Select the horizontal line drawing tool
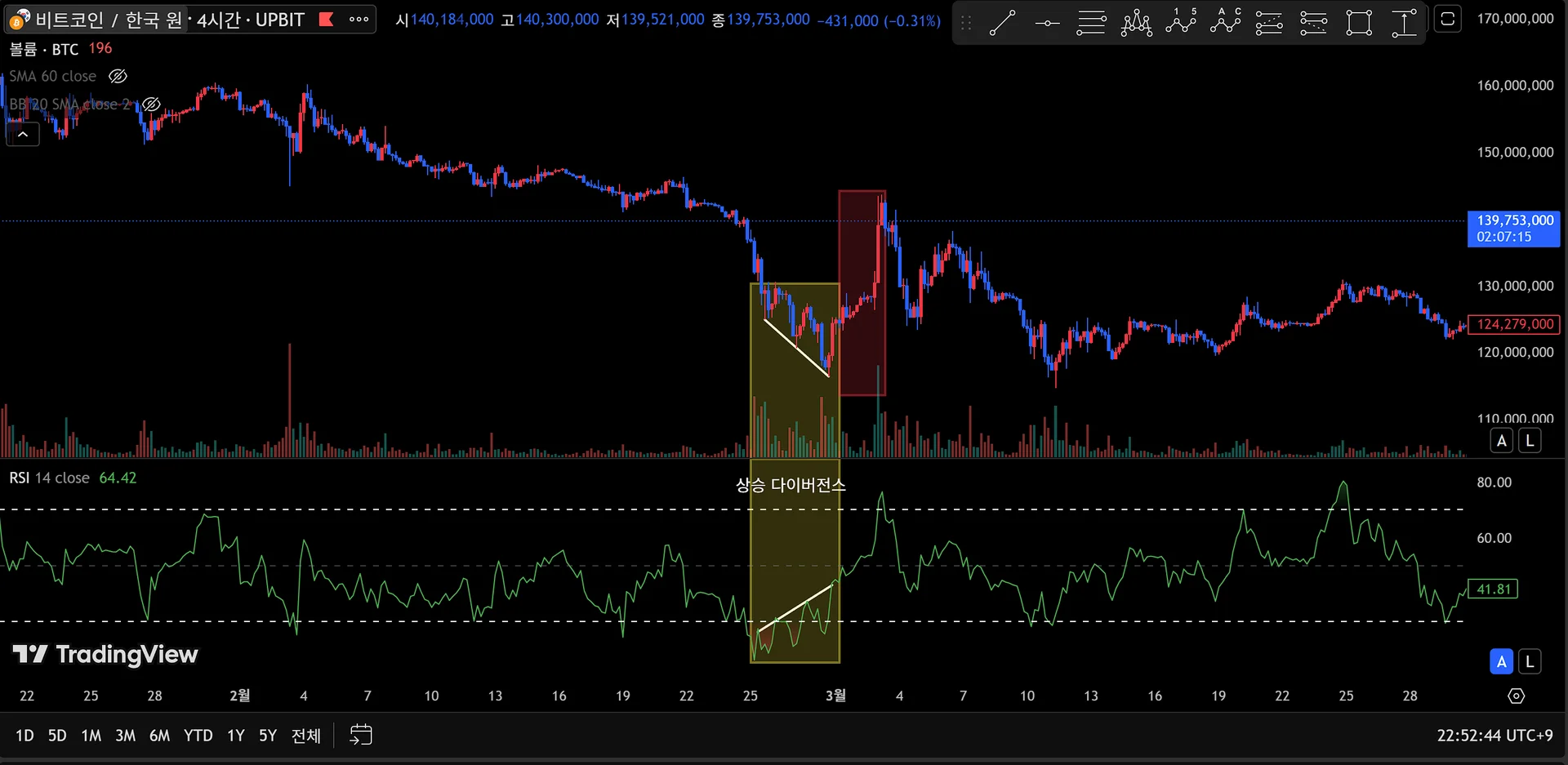1568x765 pixels. coord(1047,23)
